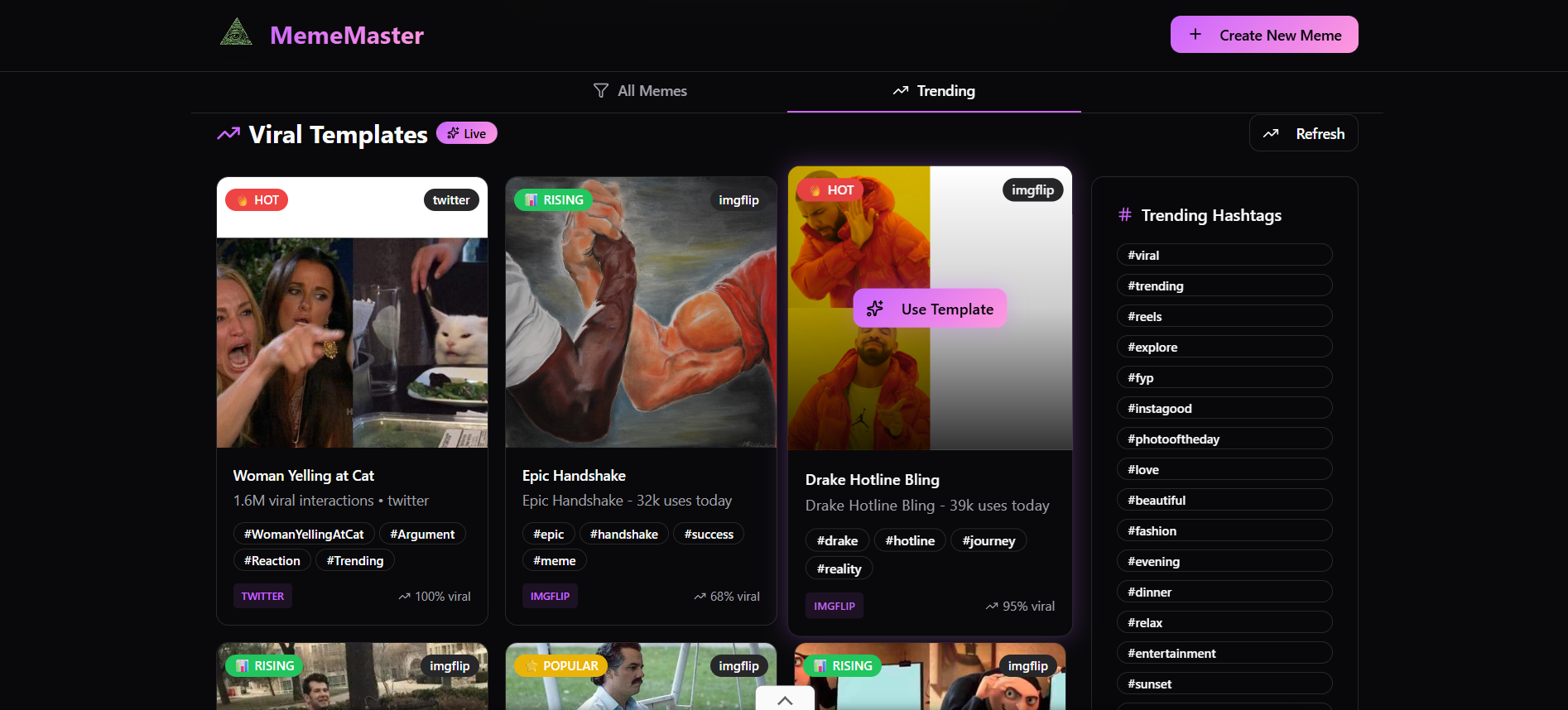The height and width of the screenshot is (710, 1568).
Task: Select the #WomanYellingAtCat tag
Action: [304, 535]
